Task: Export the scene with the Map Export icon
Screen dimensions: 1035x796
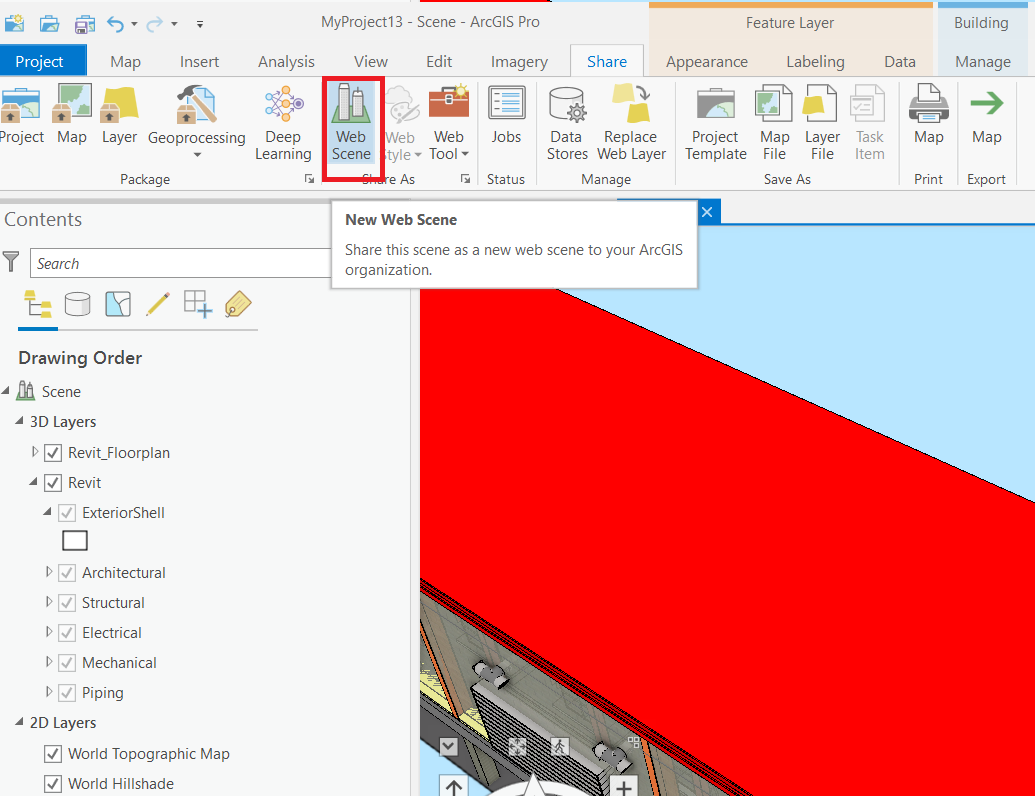Action: pyautogui.click(x=987, y=120)
